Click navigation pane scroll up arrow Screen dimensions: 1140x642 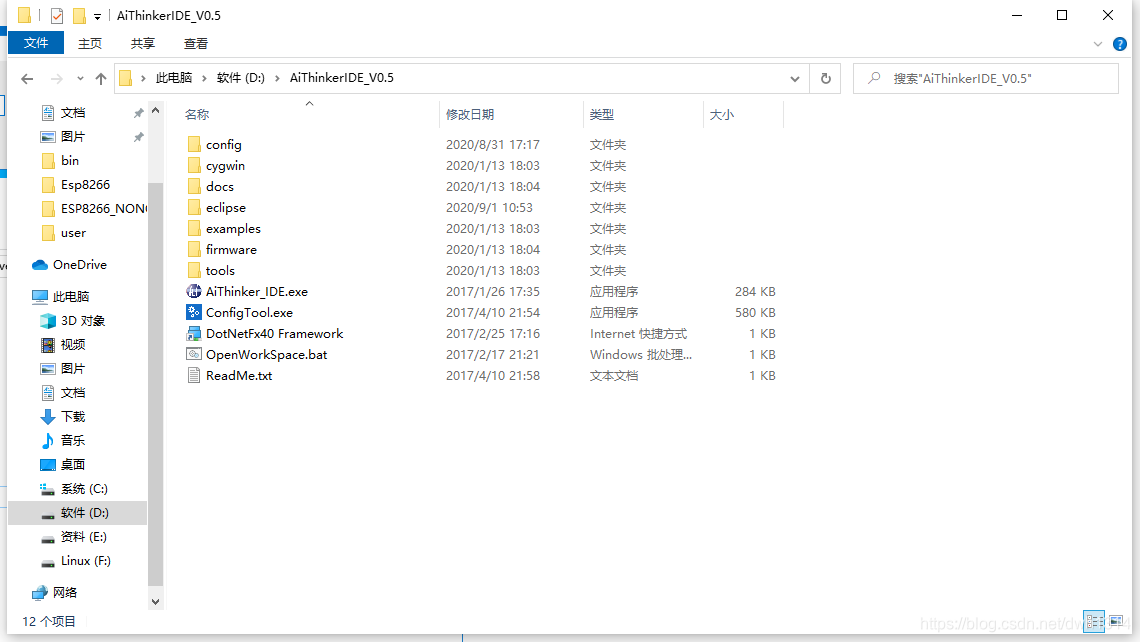click(155, 111)
